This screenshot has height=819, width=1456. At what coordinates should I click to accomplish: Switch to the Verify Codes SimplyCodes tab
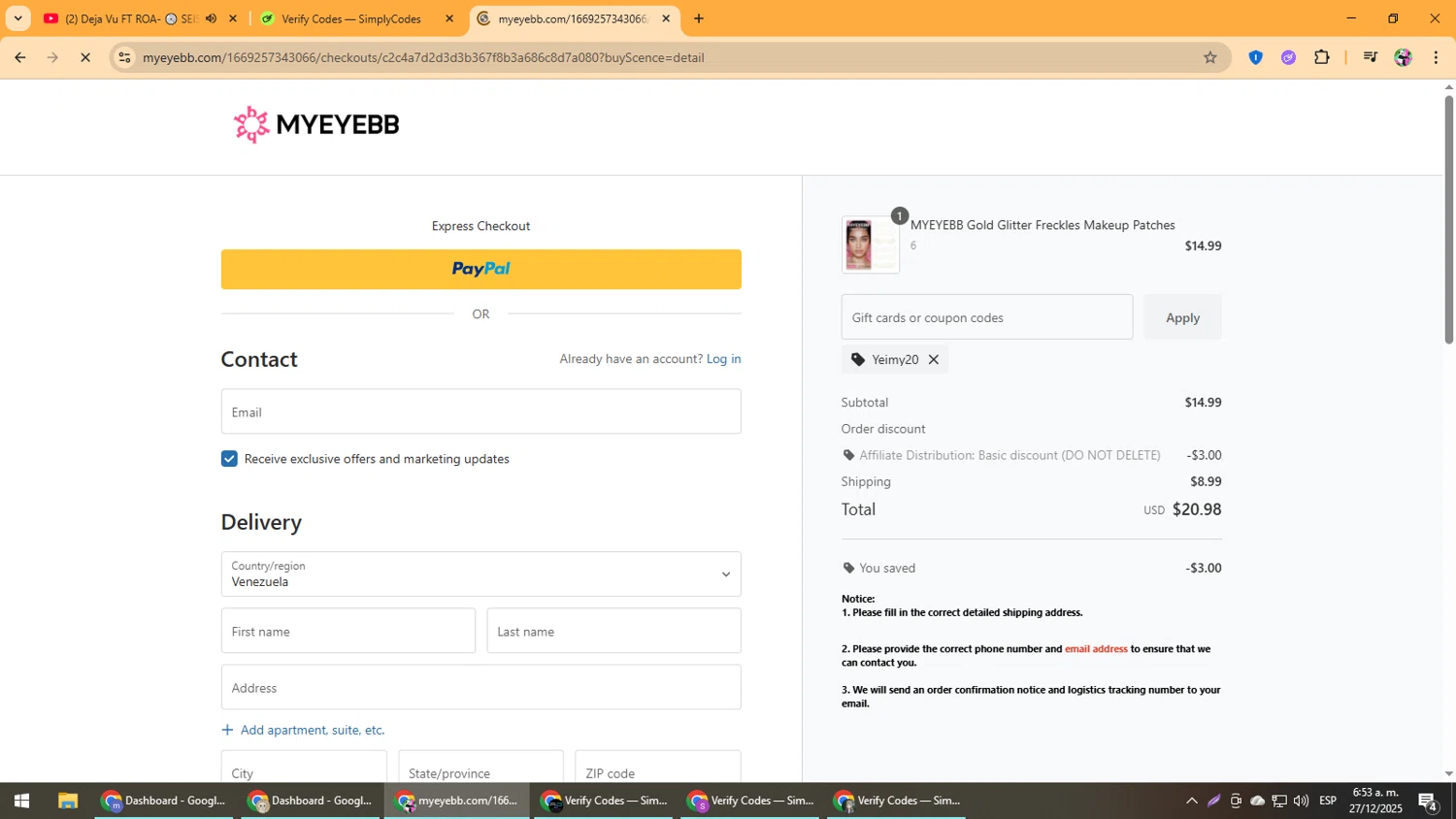(350, 18)
